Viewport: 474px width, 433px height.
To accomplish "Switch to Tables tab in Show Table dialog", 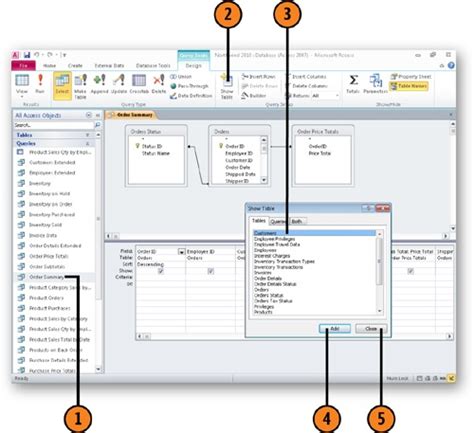I will 258,221.
